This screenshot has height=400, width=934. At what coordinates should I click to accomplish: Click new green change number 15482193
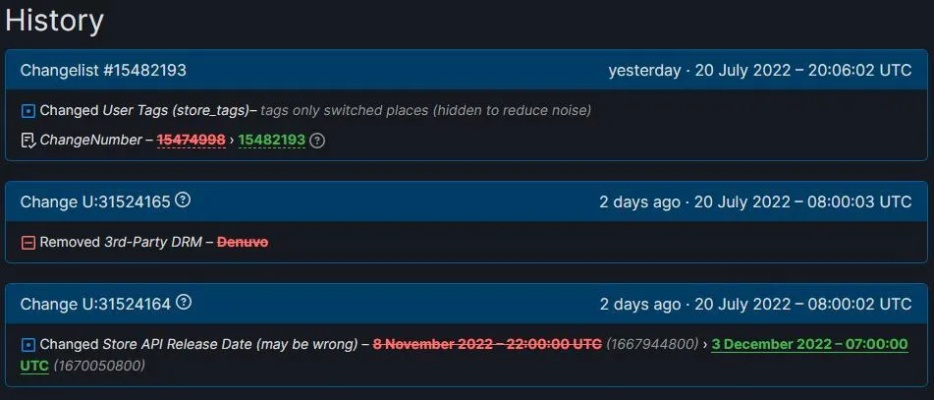(270, 141)
